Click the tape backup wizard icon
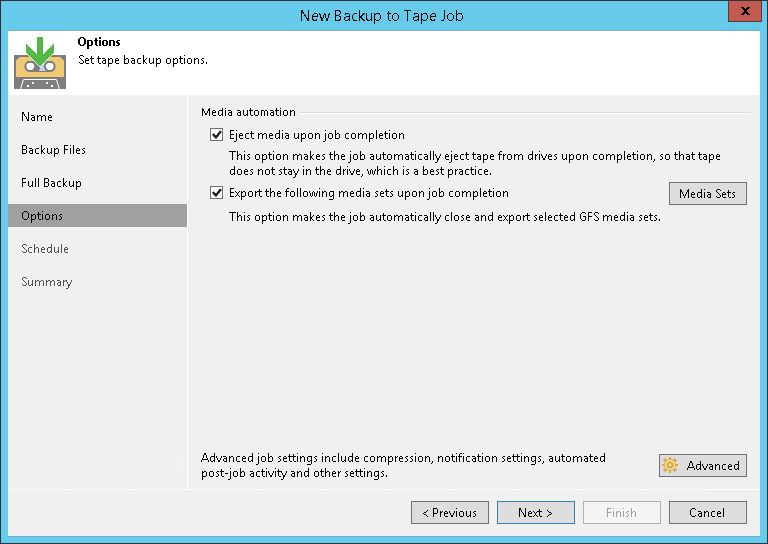This screenshot has width=768, height=544. pyautogui.click(x=40, y=62)
